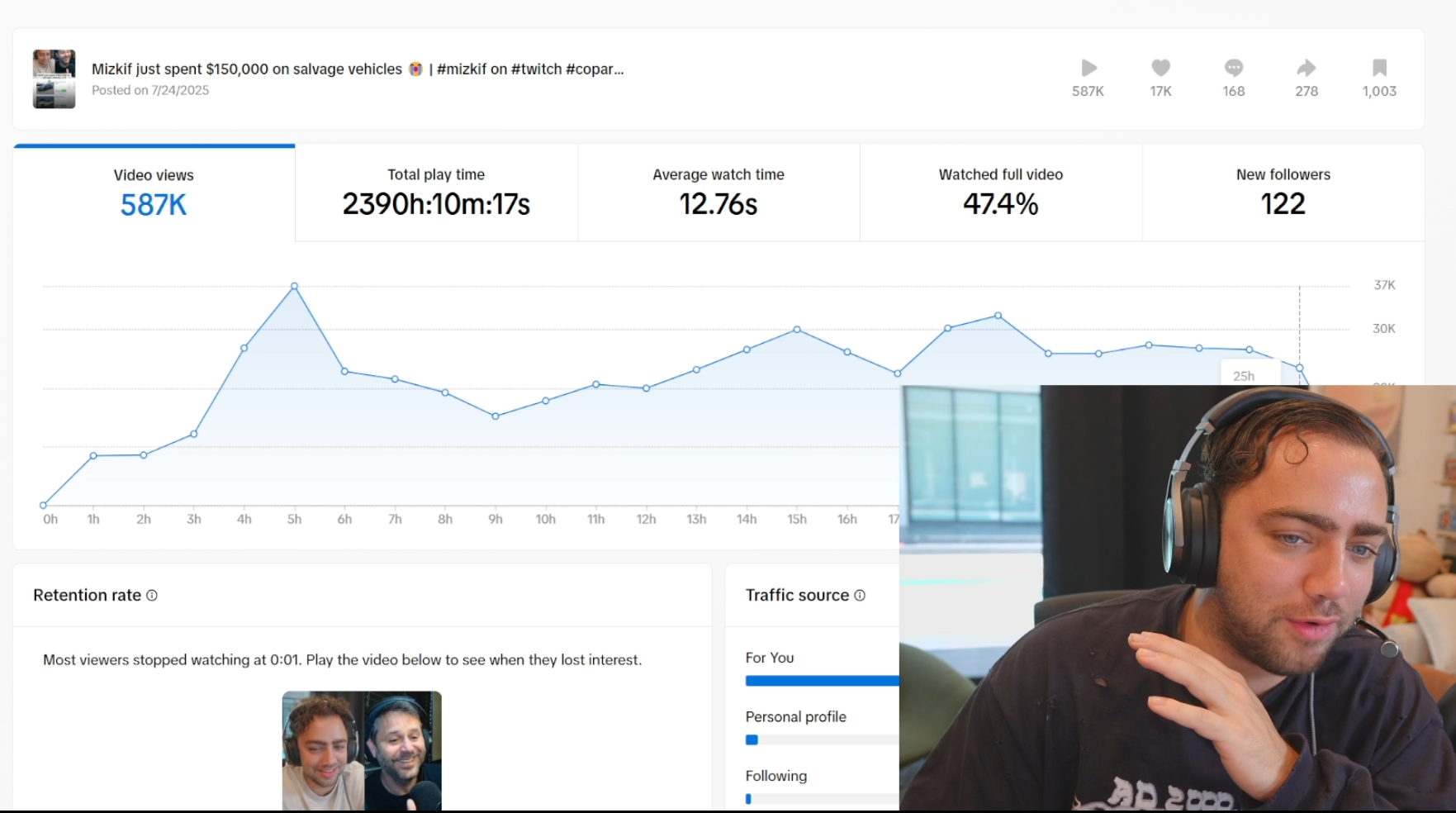Click the 587K plays count
The height and width of the screenshot is (813, 1456).
pyautogui.click(x=1088, y=92)
